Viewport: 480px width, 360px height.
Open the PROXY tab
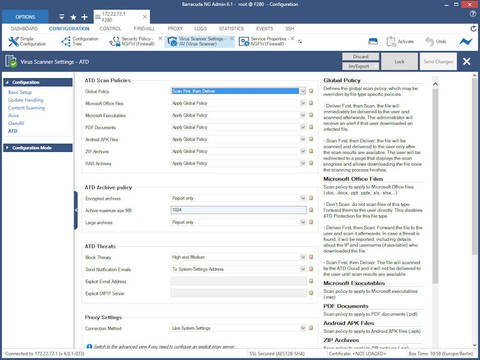tap(175, 29)
